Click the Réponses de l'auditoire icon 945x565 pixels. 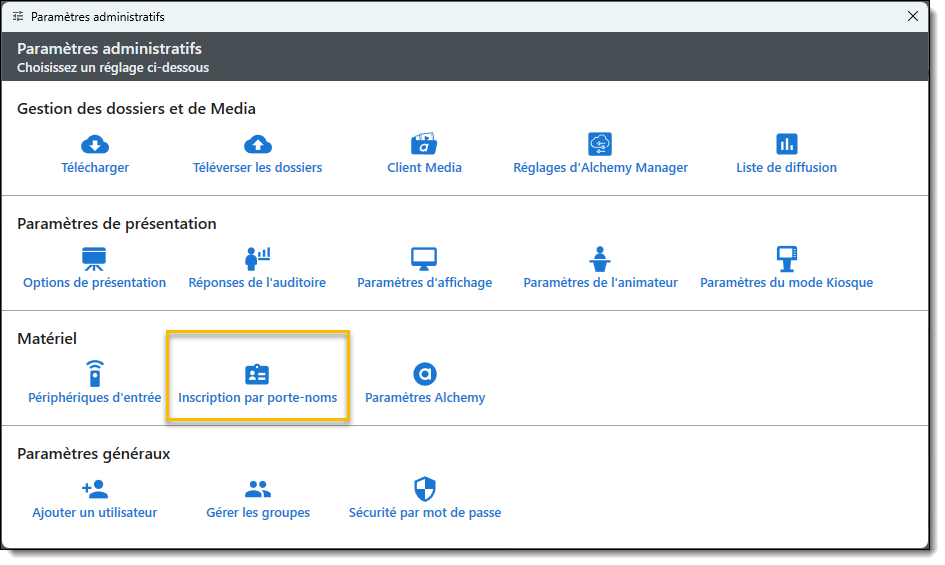(x=257, y=259)
